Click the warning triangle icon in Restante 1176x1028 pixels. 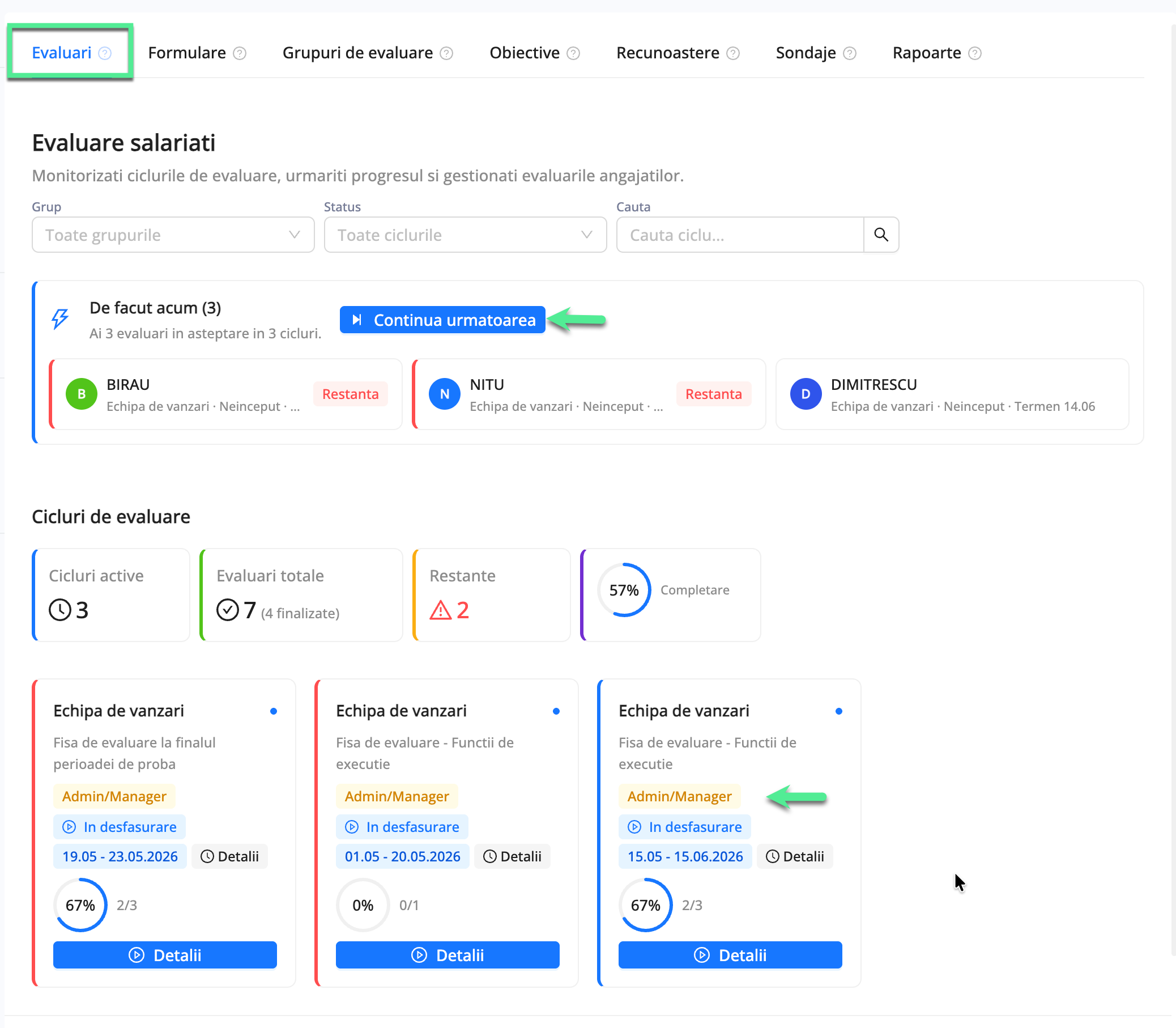point(440,610)
